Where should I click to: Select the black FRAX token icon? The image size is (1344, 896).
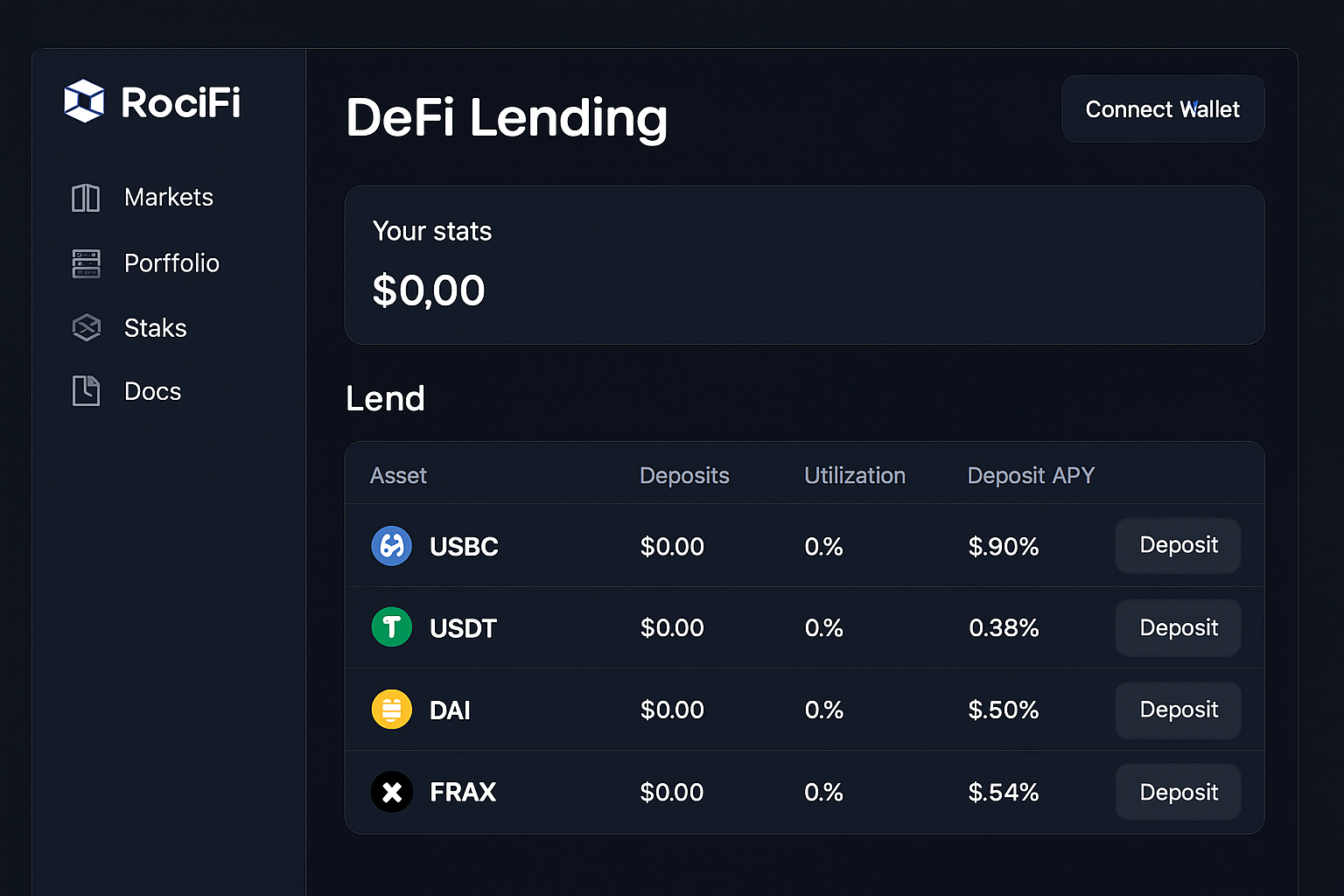point(391,791)
